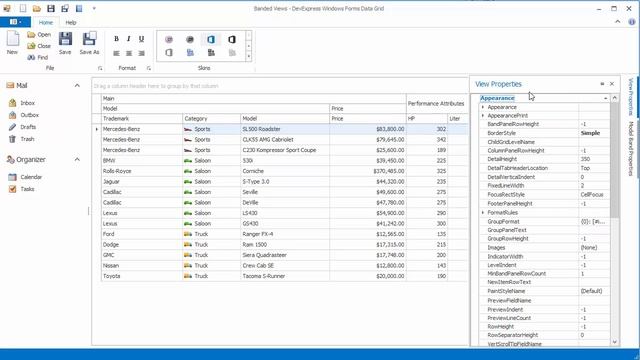Open the Outbox folder

pos(29,115)
